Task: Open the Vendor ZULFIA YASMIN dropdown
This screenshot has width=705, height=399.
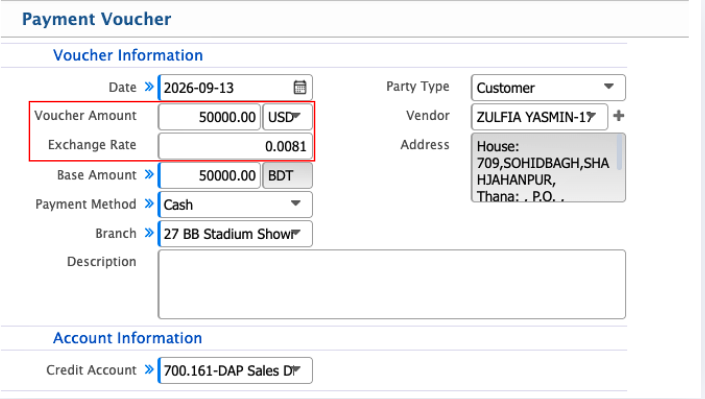Action: click(x=540, y=117)
